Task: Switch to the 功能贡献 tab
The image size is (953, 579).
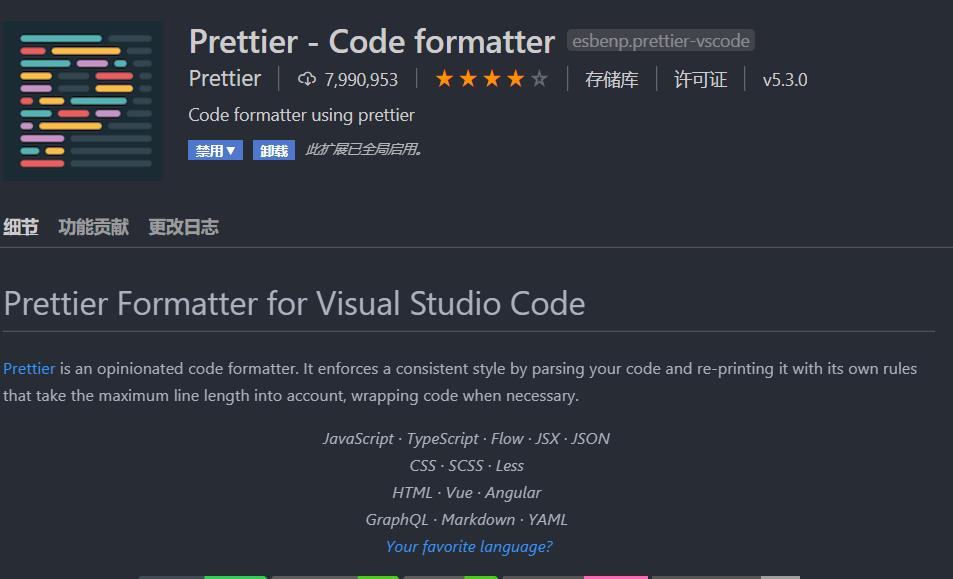Action: [94, 227]
